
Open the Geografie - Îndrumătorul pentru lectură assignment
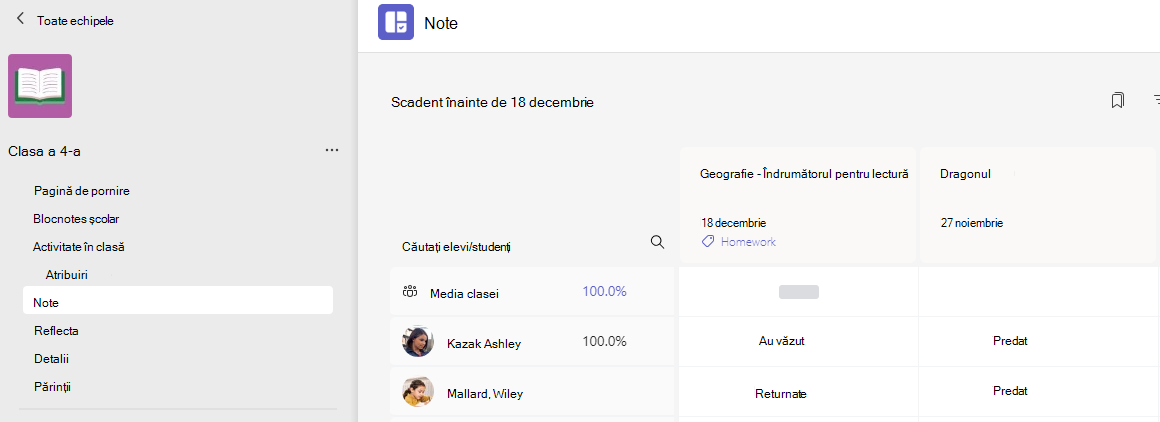[x=804, y=174]
